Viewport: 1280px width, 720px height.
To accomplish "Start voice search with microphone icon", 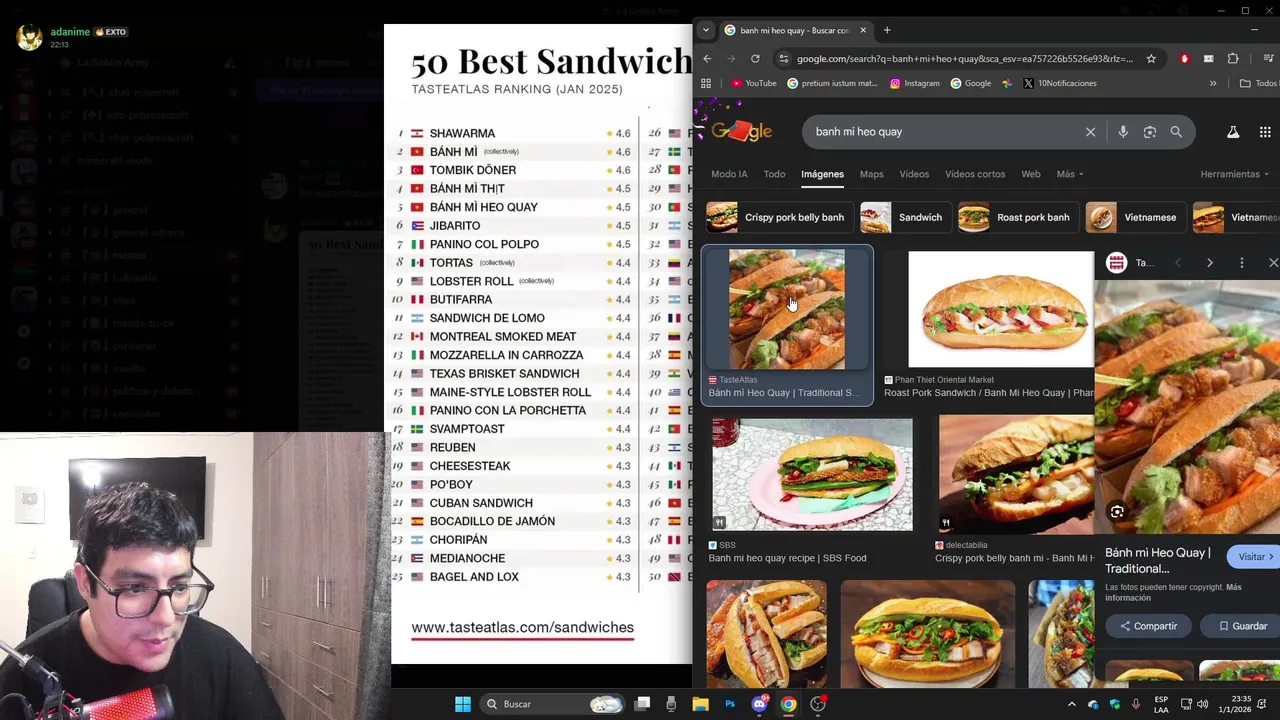I will pyautogui.click(x=1123, y=132).
